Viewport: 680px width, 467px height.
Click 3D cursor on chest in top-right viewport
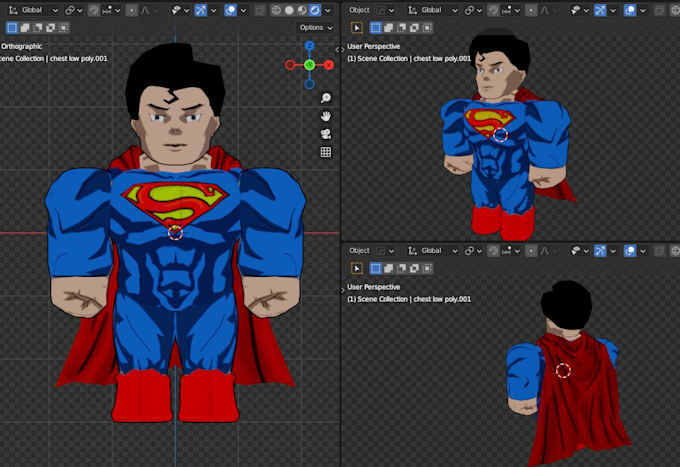pyautogui.click(x=500, y=135)
